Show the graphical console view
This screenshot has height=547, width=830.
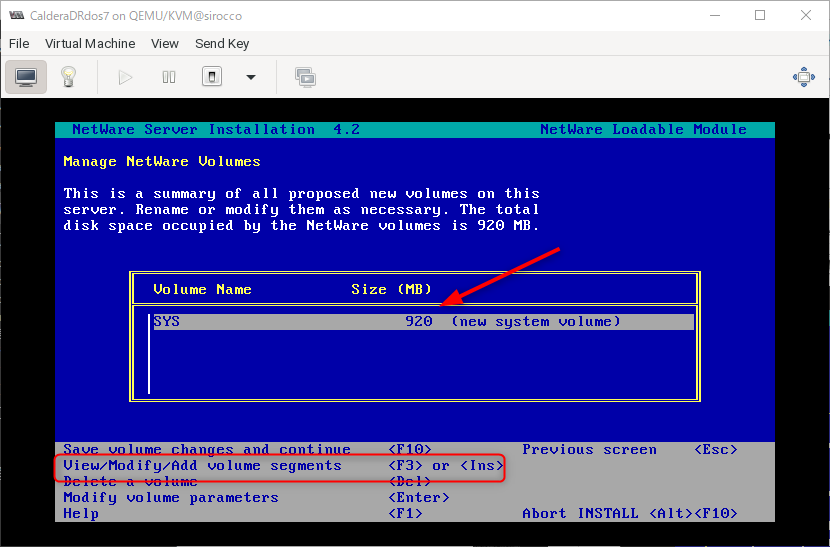click(26, 77)
